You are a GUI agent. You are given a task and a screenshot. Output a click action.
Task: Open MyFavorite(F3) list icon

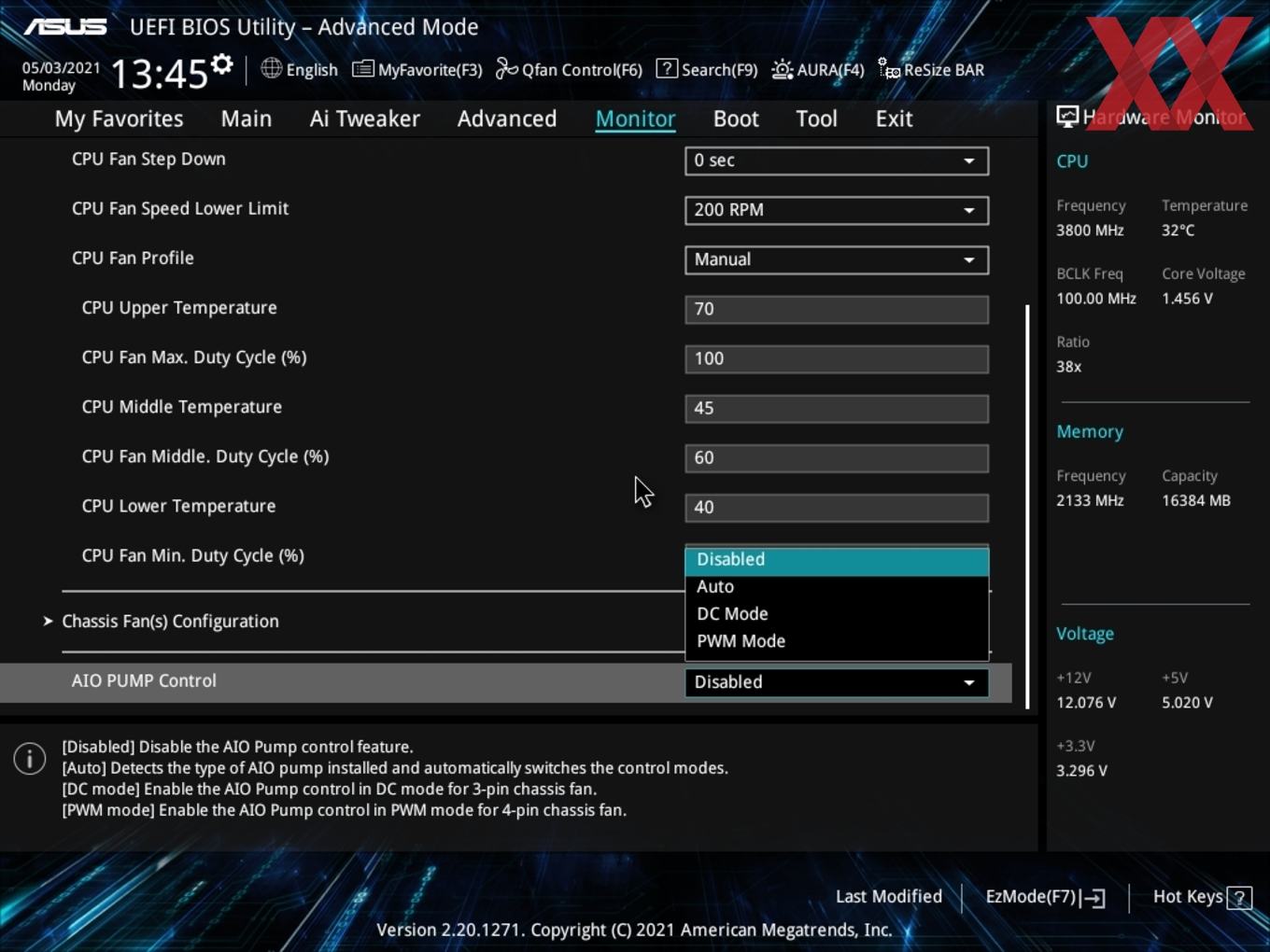click(362, 69)
